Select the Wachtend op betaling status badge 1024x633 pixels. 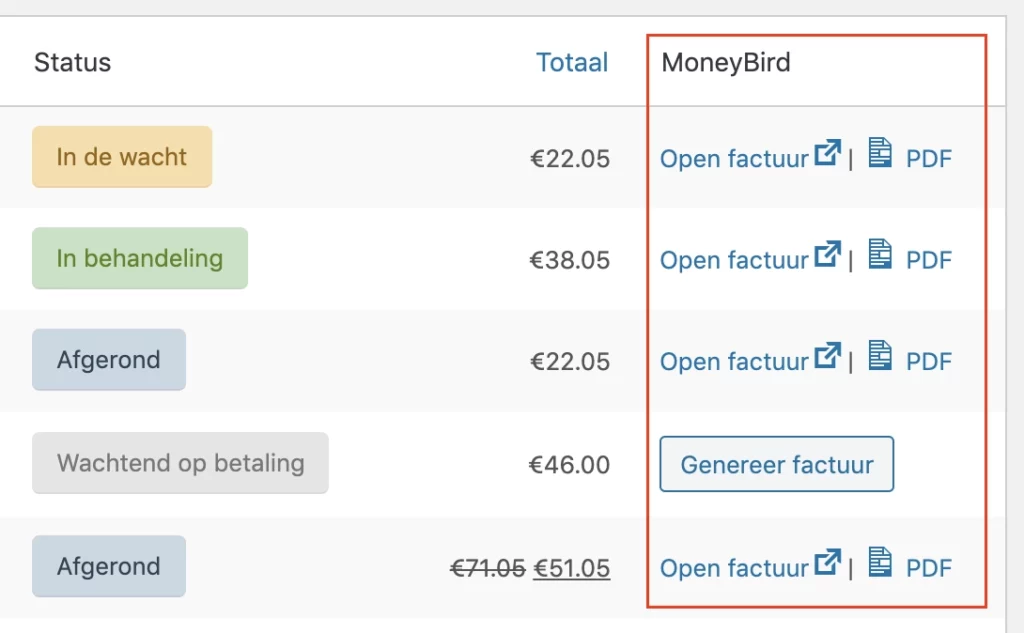[180, 463]
